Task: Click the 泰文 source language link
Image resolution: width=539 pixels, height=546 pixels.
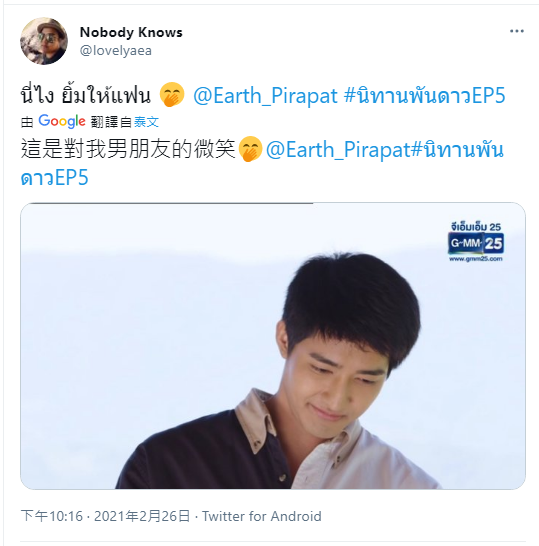Action: click(146, 122)
